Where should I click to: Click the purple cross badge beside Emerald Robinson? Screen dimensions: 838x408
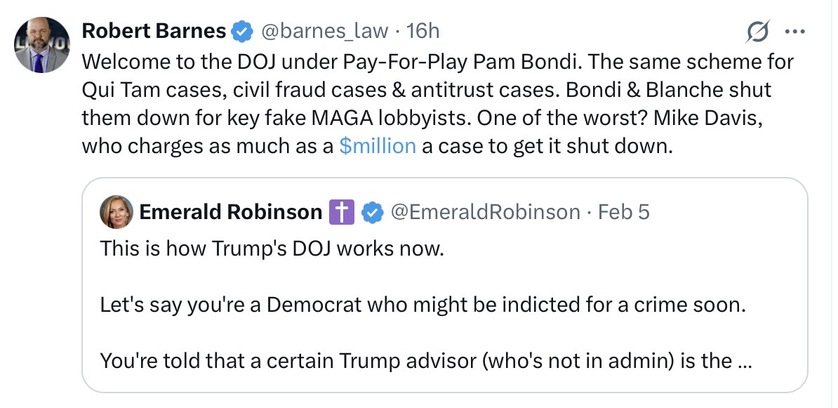[x=340, y=212]
